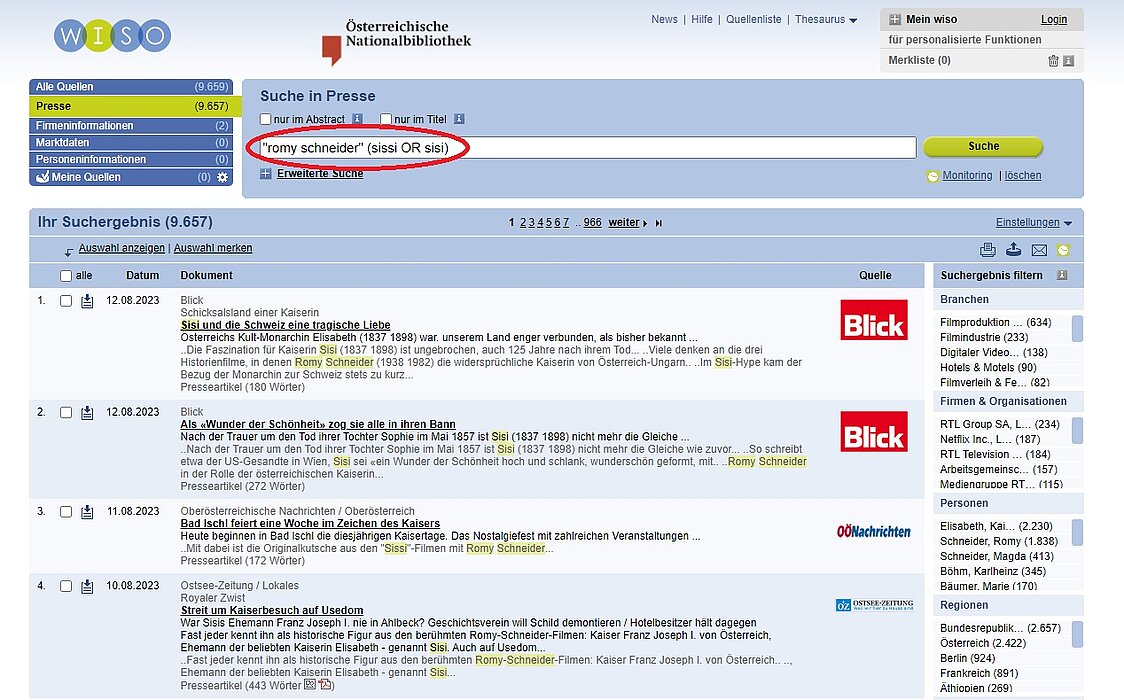Click the Blick logo in result 2
Image resolution: width=1124 pixels, height=700 pixels.
click(x=874, y=431)
